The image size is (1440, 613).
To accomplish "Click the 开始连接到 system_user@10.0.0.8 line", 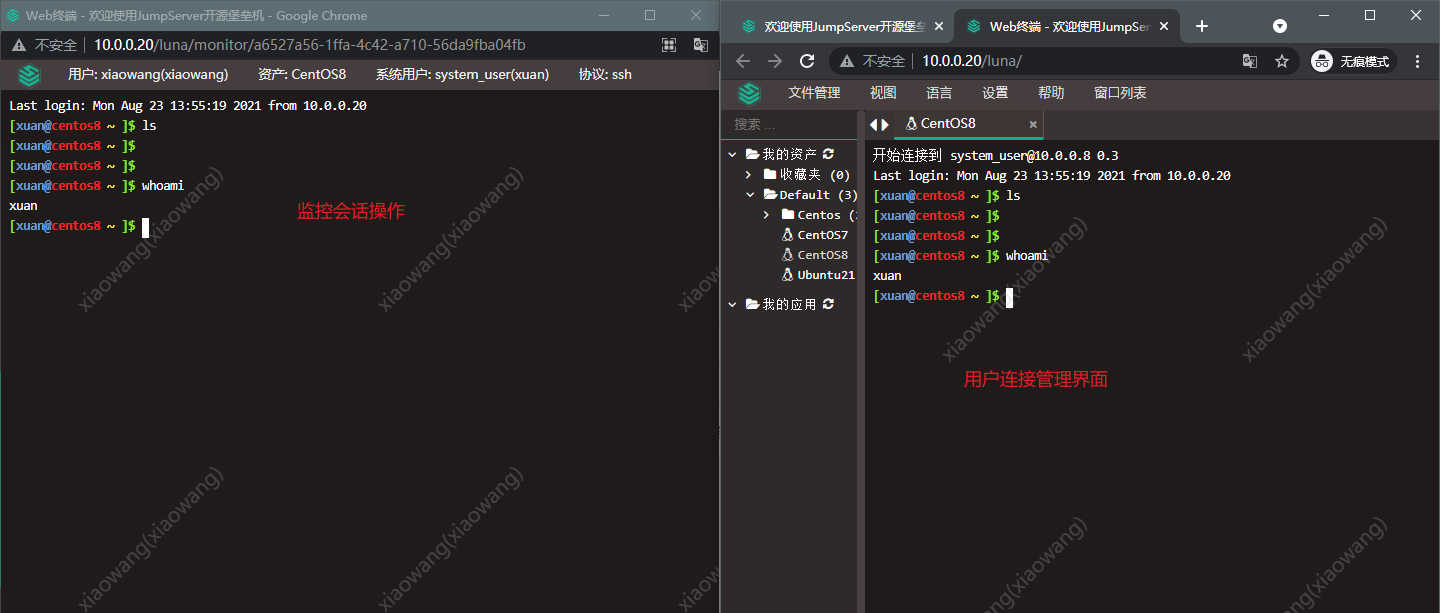I will click(x=995, y=156).
